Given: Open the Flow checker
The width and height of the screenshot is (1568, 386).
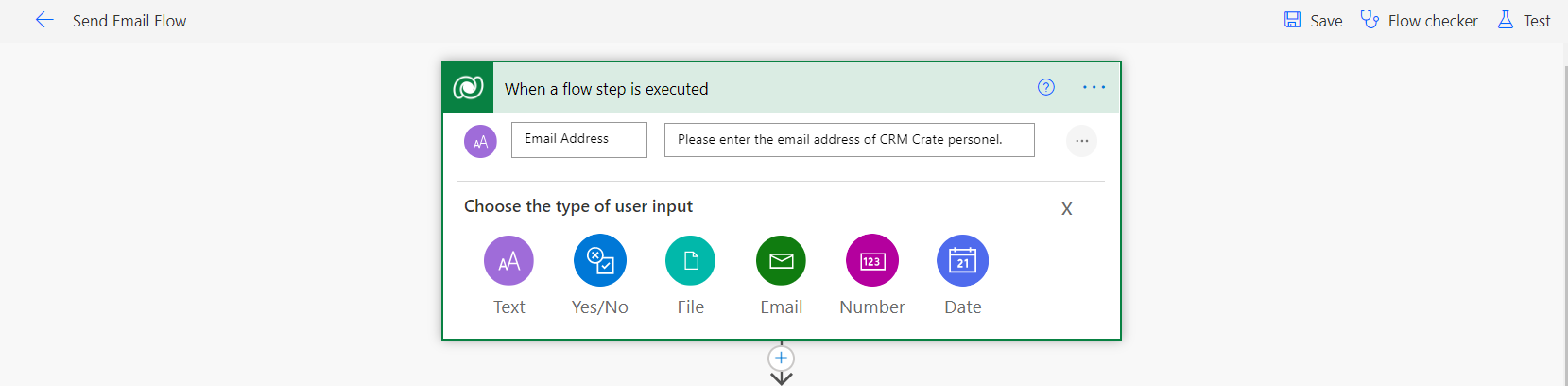Looking at the screenshot, I should pyautogui.click(x=1419, y=20).
